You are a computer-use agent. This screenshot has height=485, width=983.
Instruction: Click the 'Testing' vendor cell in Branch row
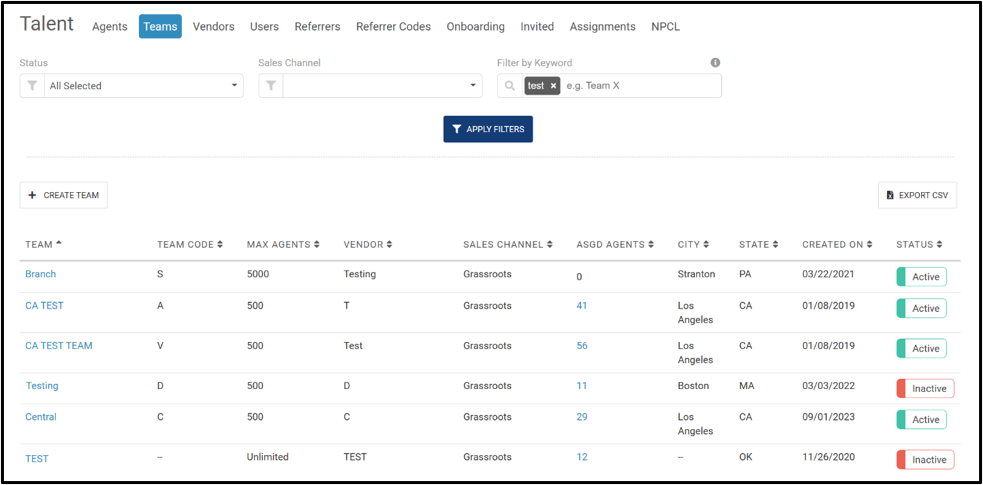(360, 274)
